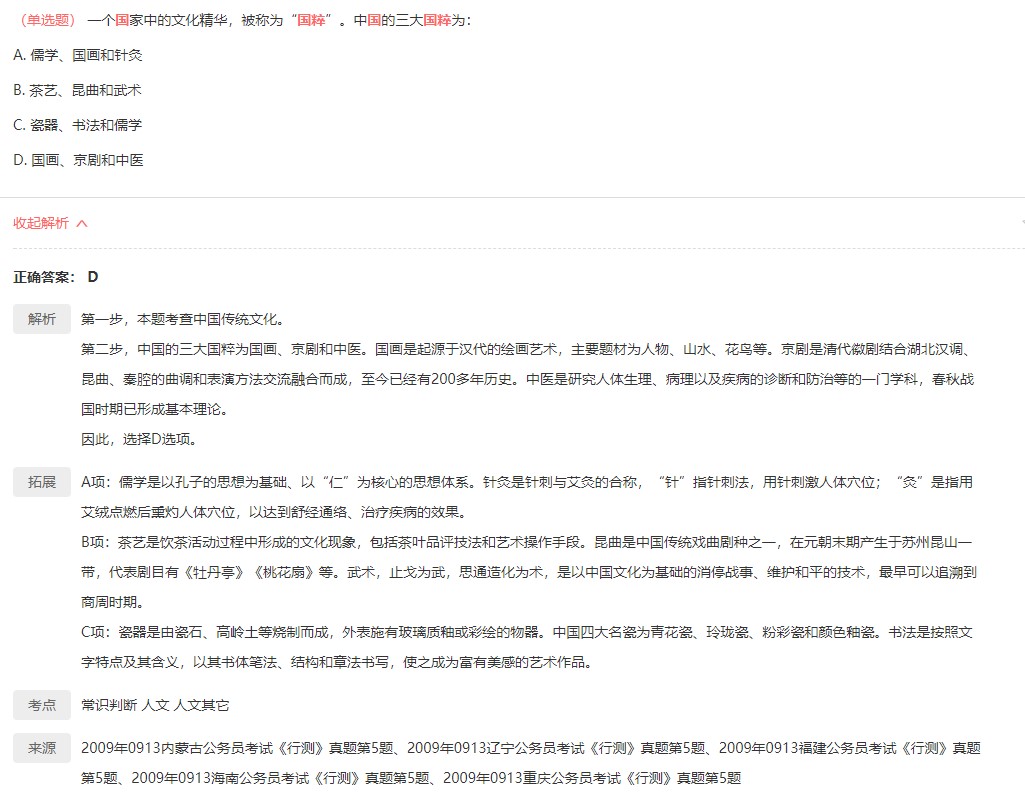This screenshot has width=1025, height=800.
Task: Click the B项 explanation about 茶艺
Action: (x=529, y=572)
